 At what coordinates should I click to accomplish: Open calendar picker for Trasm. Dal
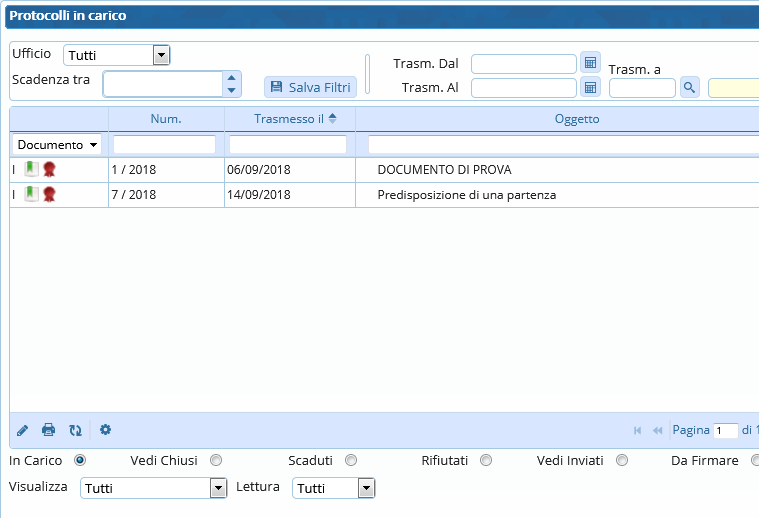pos(591,63)
